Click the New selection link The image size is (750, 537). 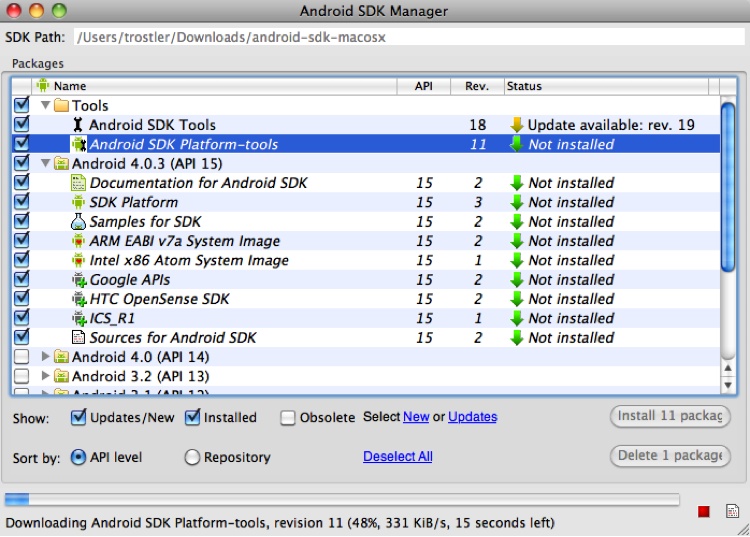point(416,417)
